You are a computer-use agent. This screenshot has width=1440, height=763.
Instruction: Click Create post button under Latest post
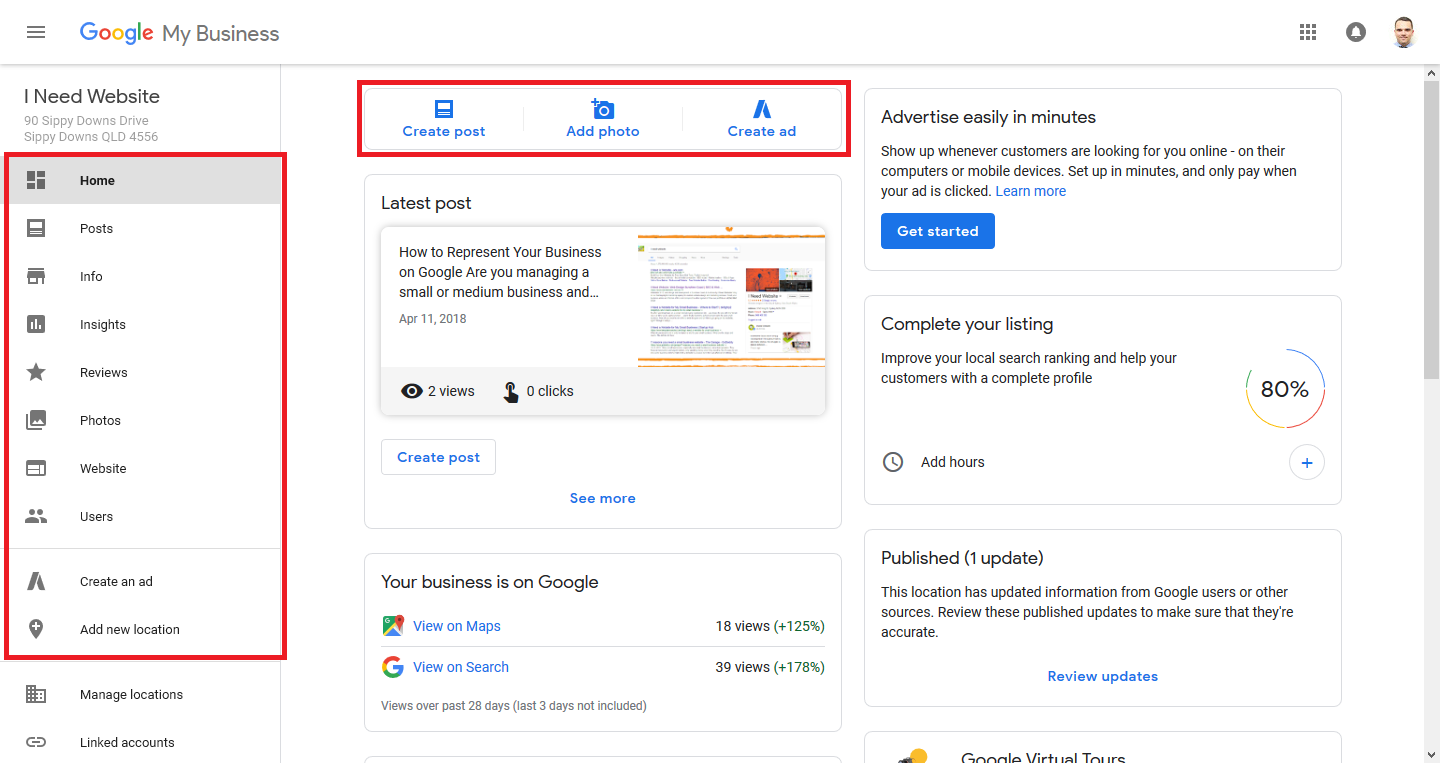[438, 457]
